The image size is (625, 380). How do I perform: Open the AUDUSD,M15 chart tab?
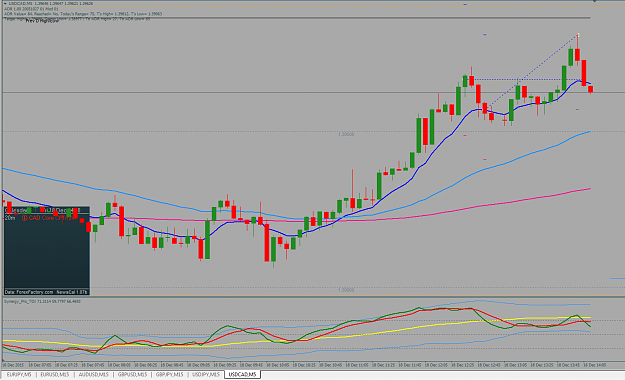coord(93,375)
